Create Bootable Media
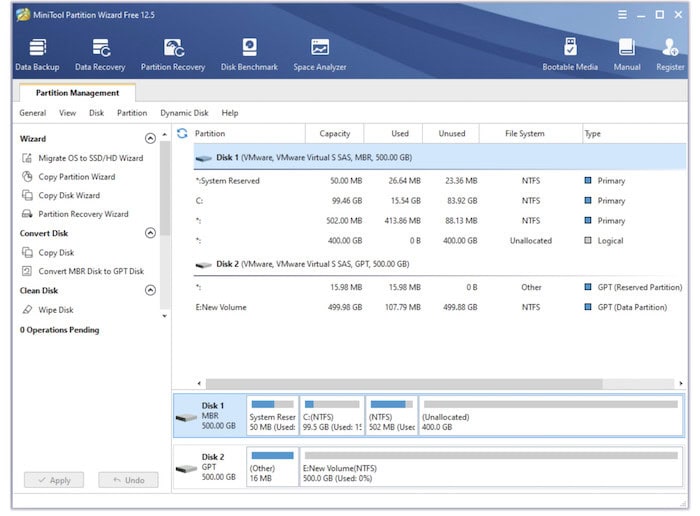This screenshot has height=516, width=700. (x=570, y=54)
